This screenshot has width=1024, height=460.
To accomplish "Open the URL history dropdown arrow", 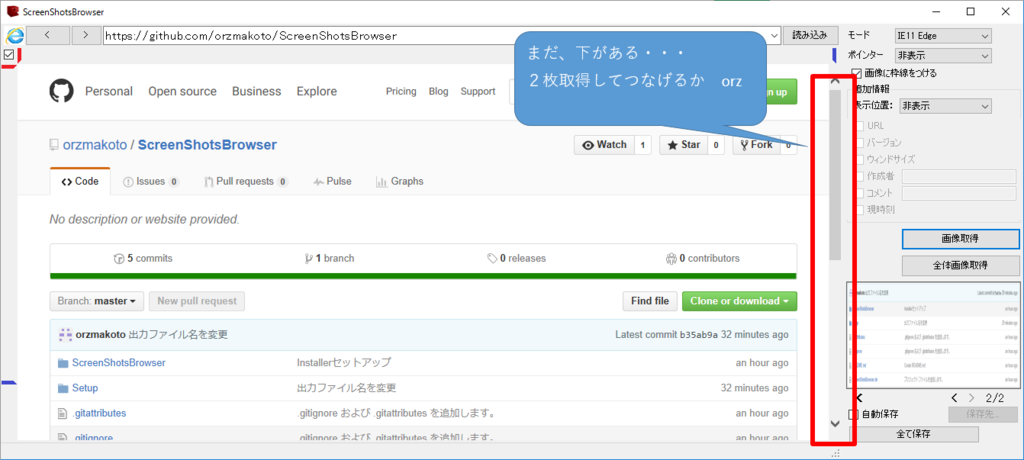I will (x=775, y=35).
